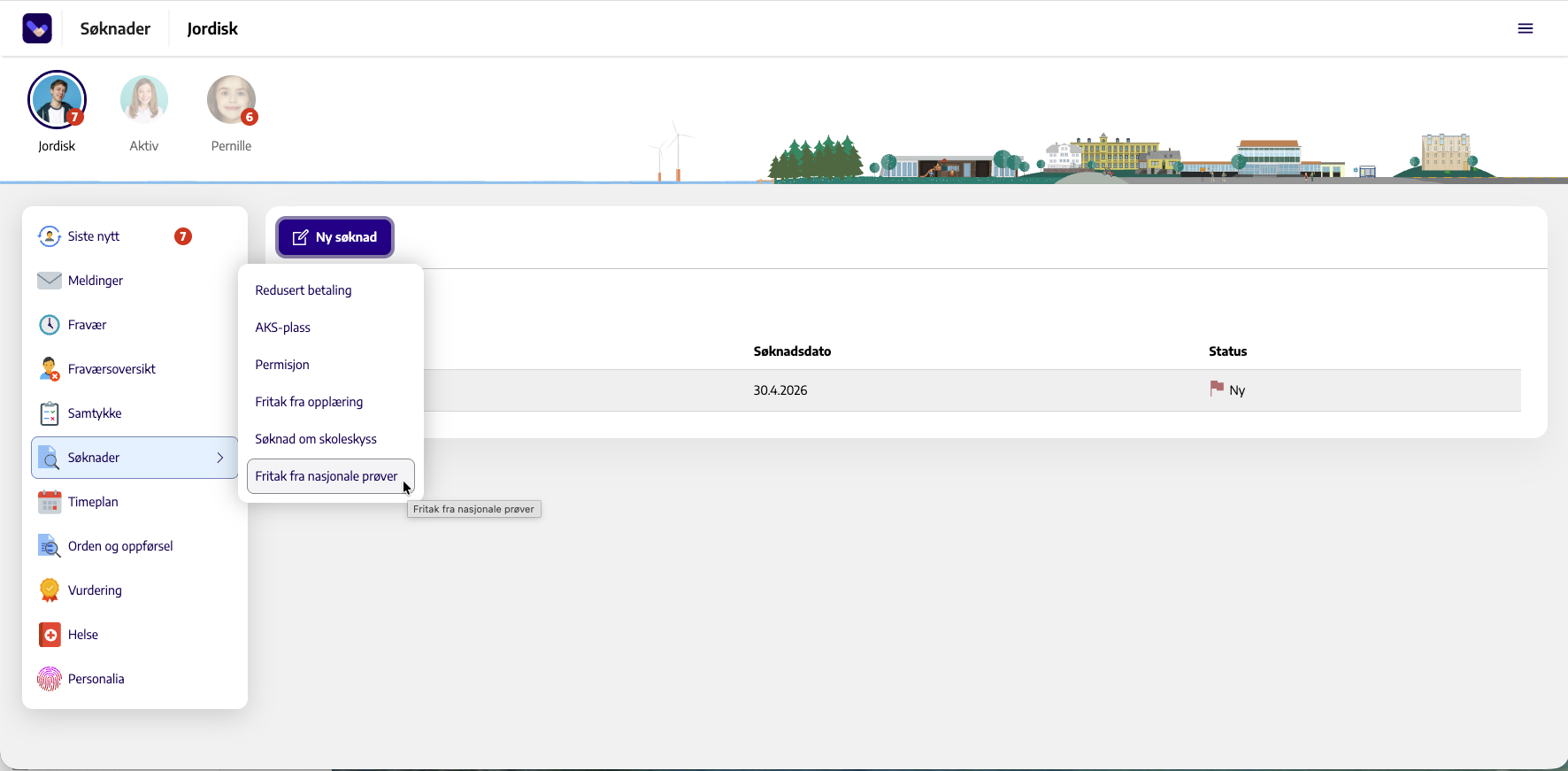
Task: Click the Meldinger envelope icon
Action: tap(50, 281)
